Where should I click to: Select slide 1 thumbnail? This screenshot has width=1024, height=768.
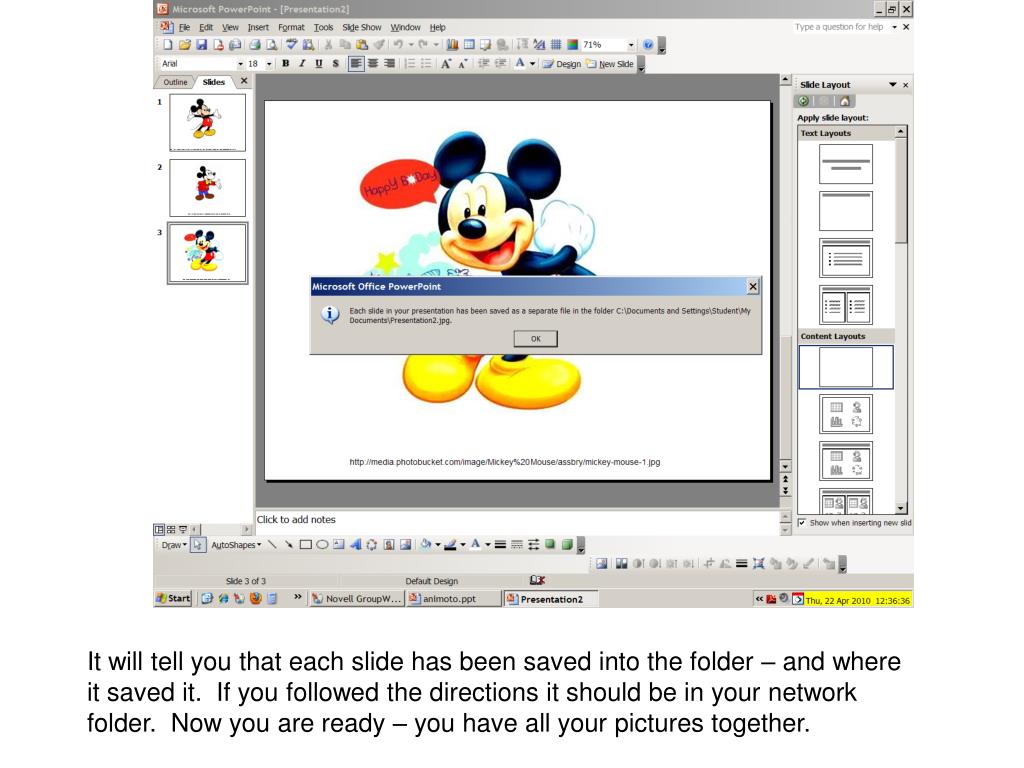207,122
